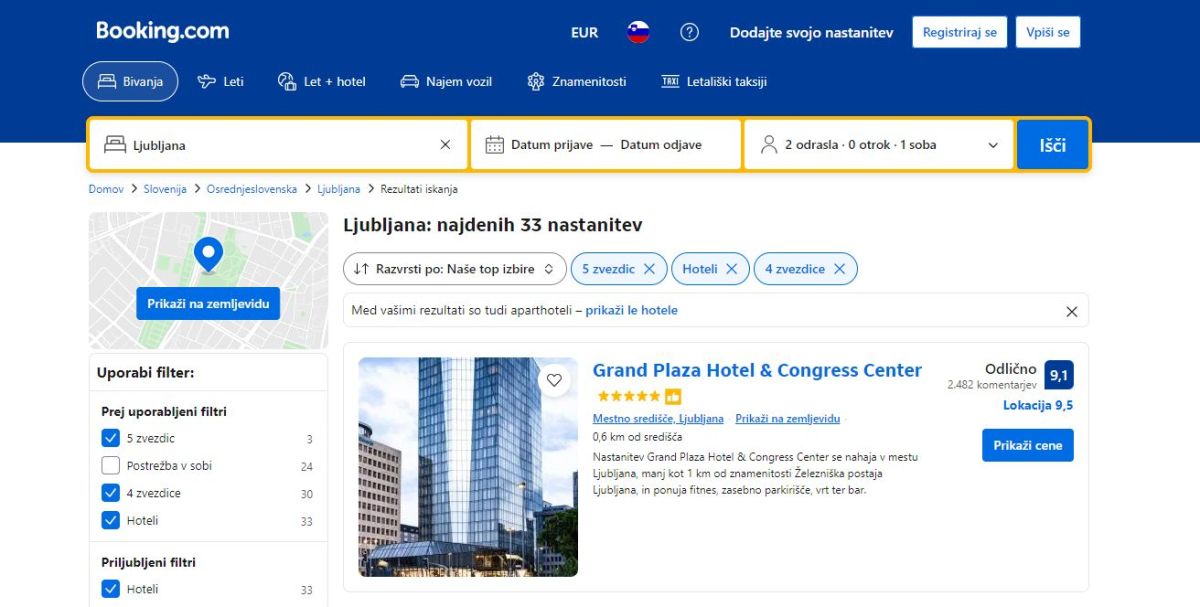The image size is (1200, 607).
Task: Enable the Postrežba v sobi checkbox
Action: 111,466
